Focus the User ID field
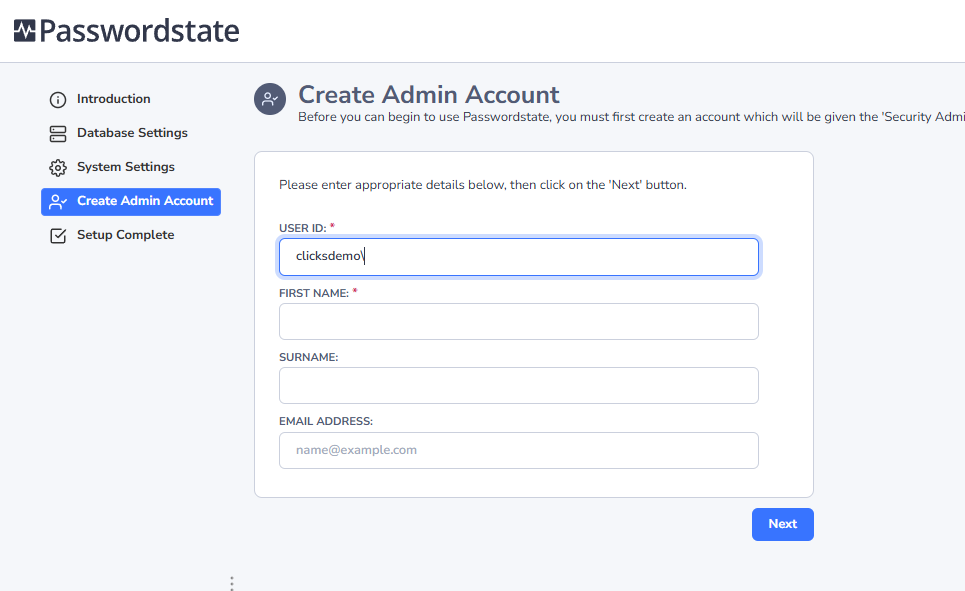This screenshot has height=591, width=965. point(519,257)
